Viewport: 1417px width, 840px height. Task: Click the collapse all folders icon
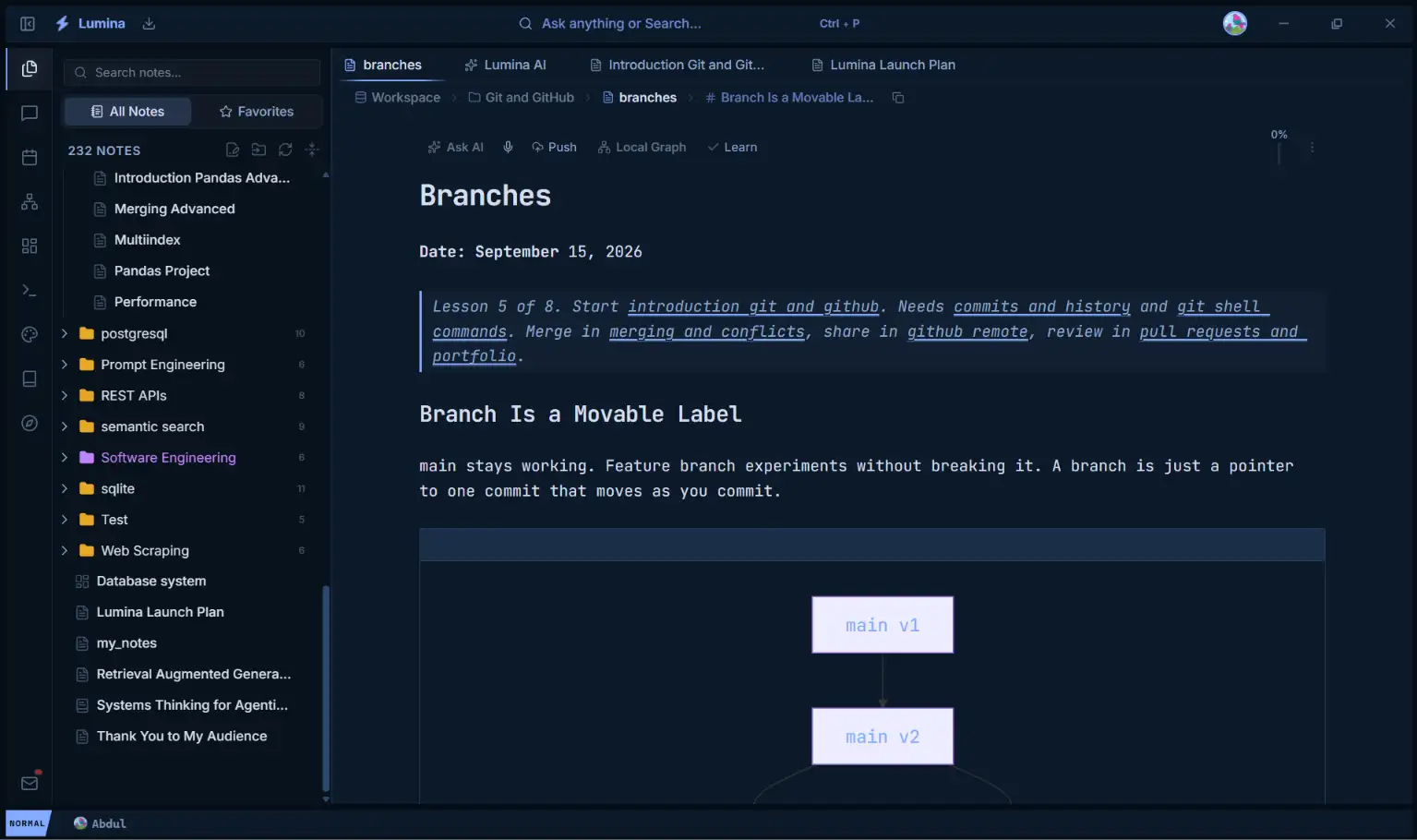tap(312, 150)
